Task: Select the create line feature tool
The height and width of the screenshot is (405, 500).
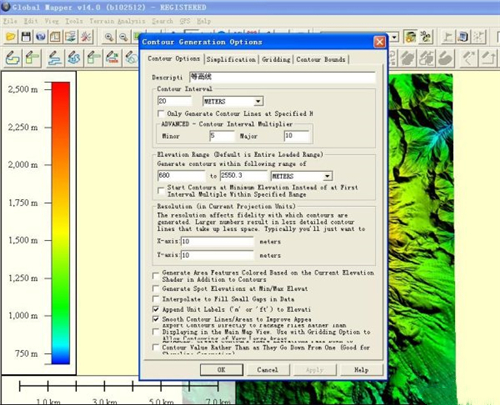Action: tap(54, 58)
